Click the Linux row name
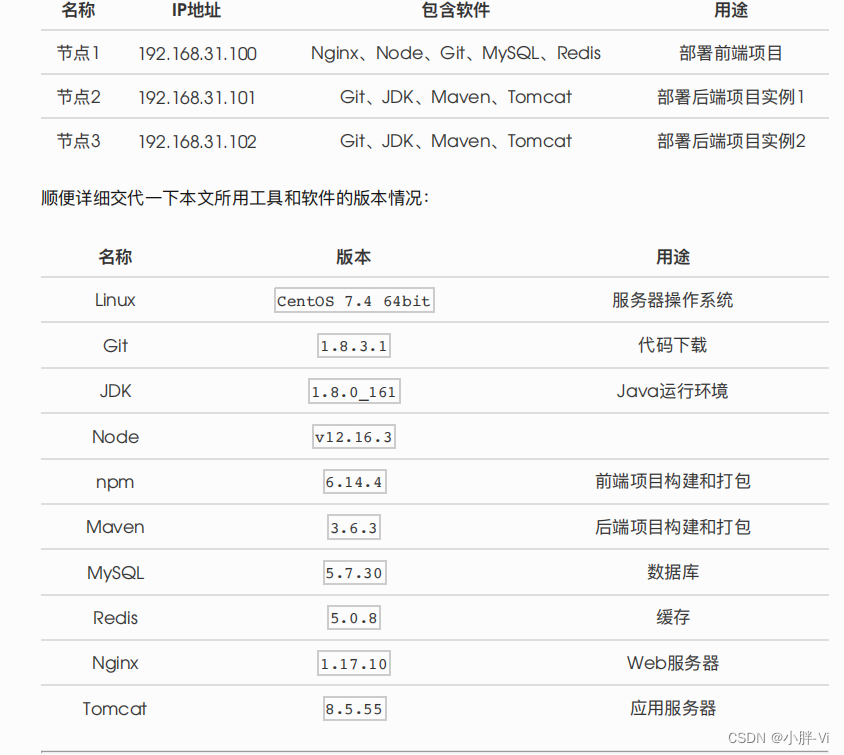Image resolution: width=844 pixels, height=755 pixels. click(x=115, y=300)
